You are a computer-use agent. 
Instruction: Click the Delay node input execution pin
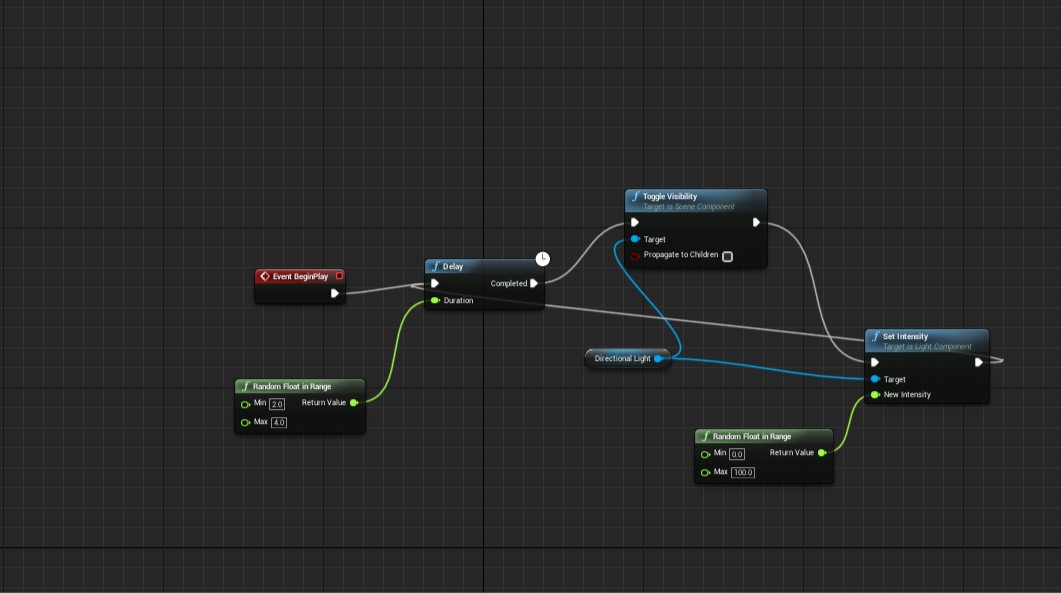434,283
